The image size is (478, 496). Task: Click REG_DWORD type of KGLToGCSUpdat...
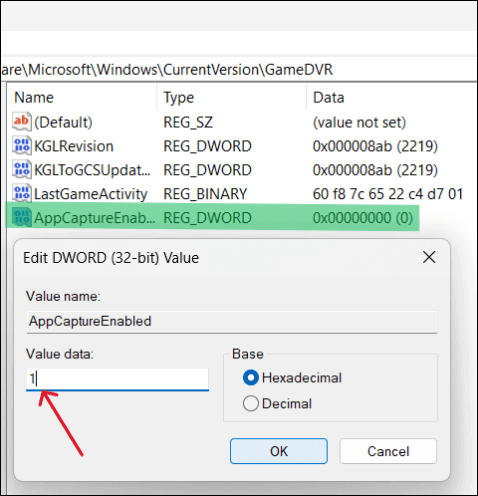207,170
